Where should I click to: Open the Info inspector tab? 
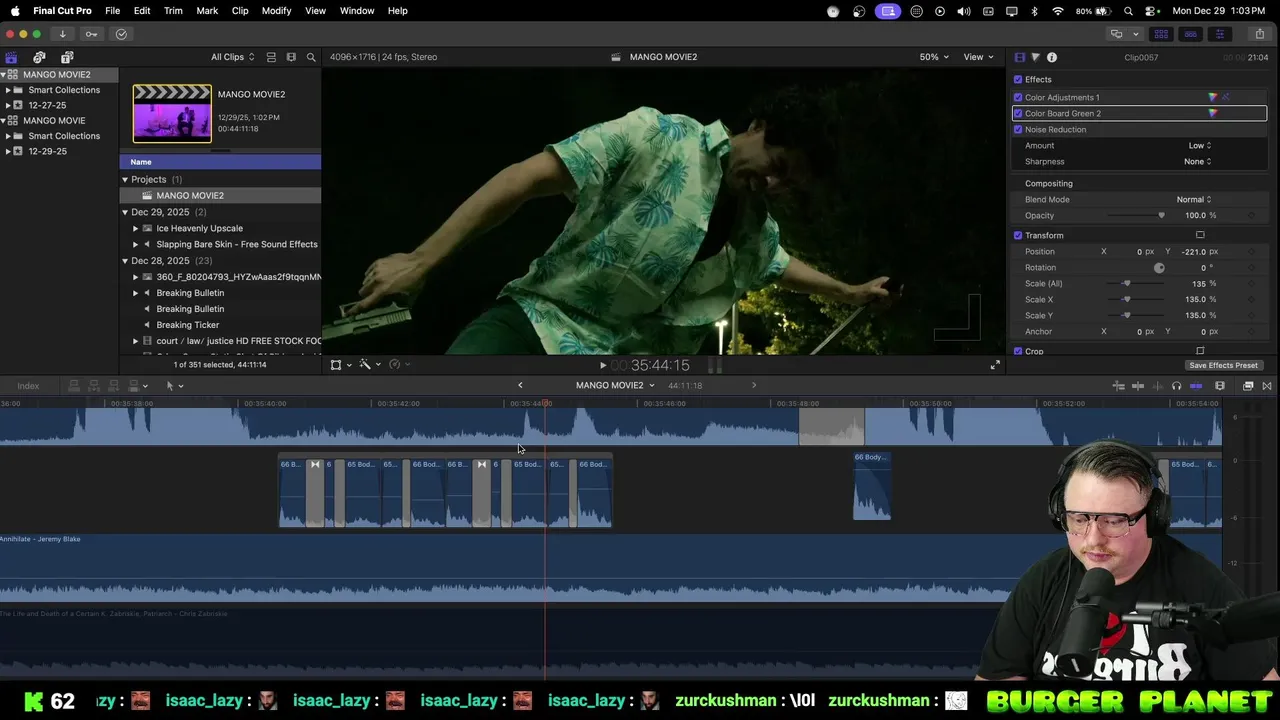tap(1052, 57)
